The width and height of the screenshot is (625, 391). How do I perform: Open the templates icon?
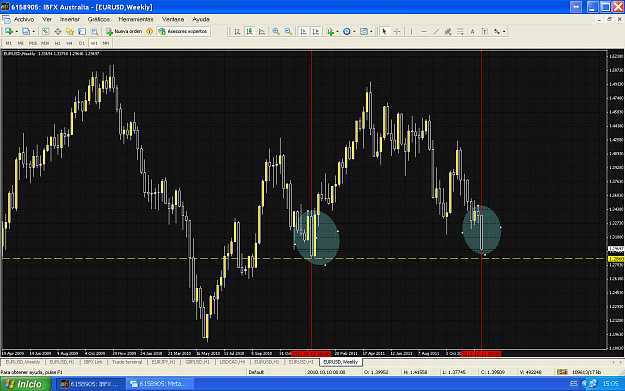tap(364, 31)
